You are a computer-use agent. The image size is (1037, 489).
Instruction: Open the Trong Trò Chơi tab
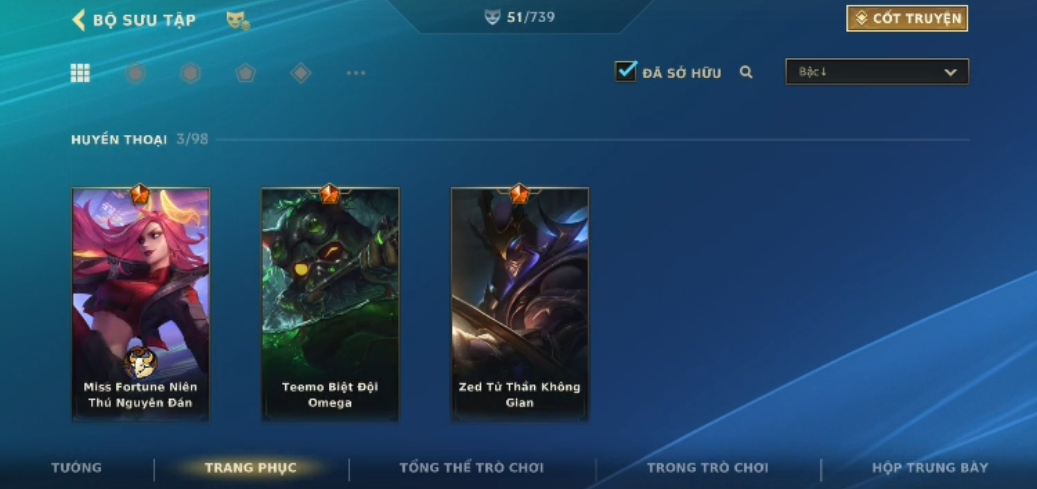708,468
